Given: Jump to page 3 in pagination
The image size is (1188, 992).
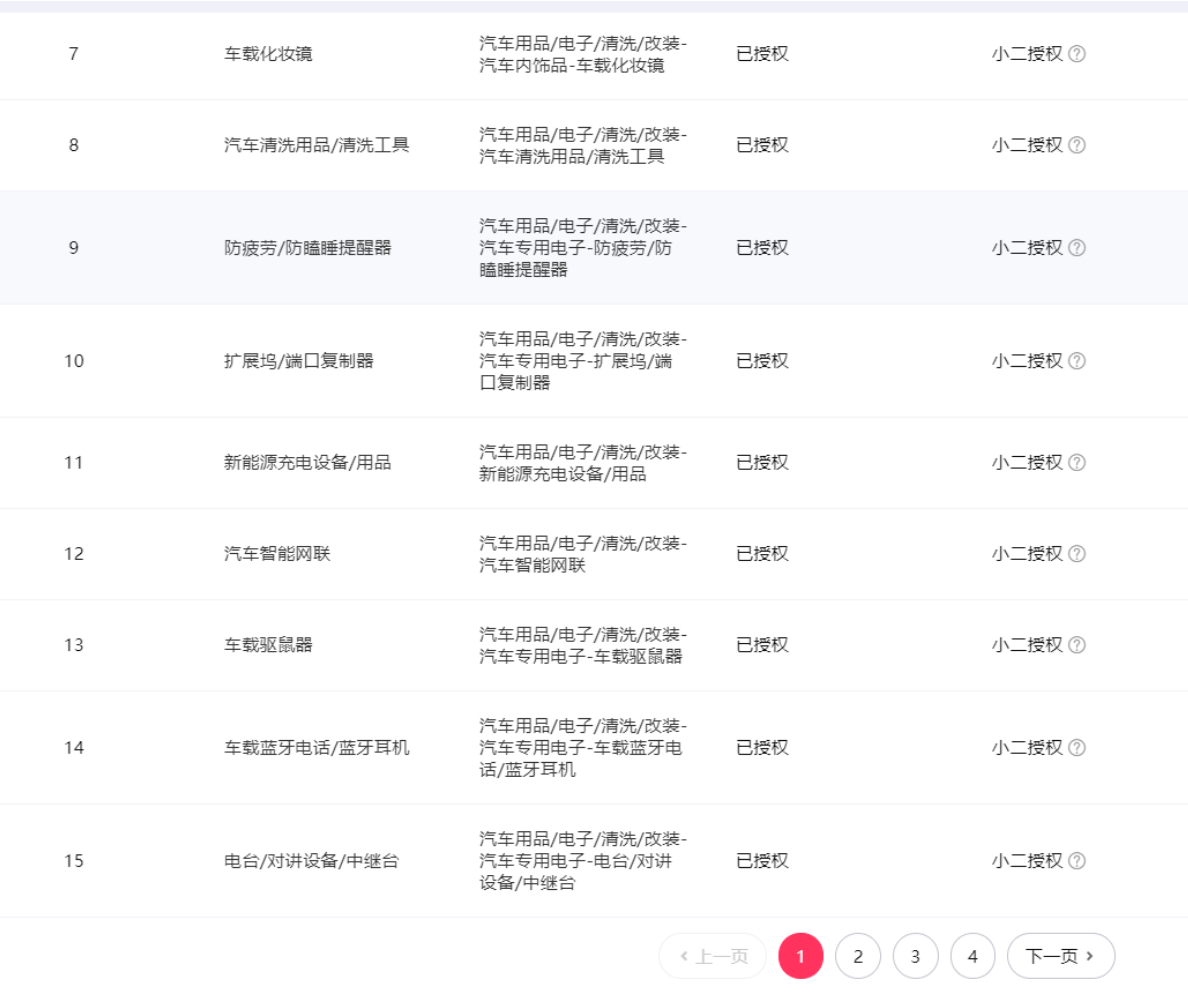Looking at the screenshot, I should (x=915, y=956).
